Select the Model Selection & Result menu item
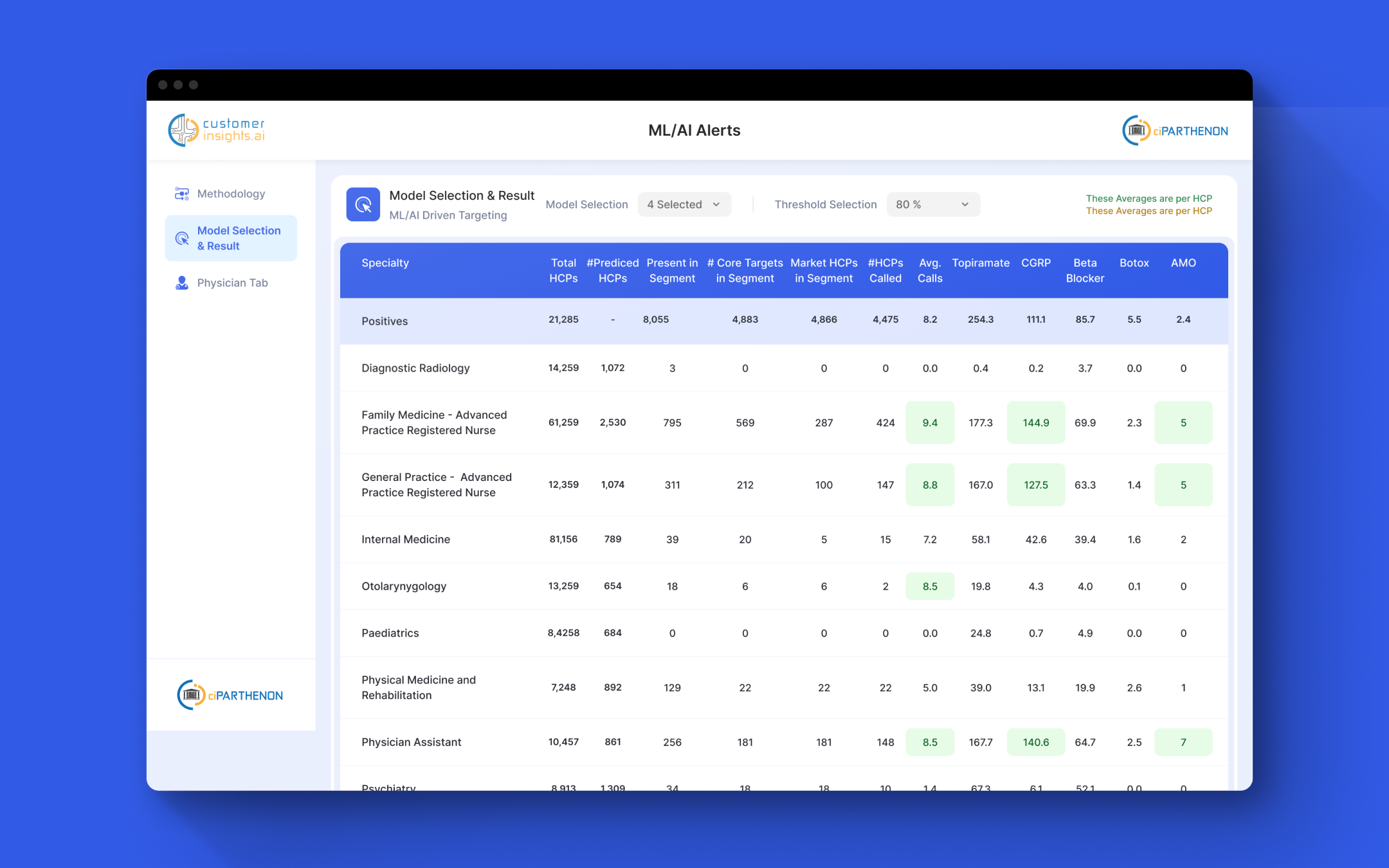The height and width of the screenshot is (868, 1389). tap(231, 239)
